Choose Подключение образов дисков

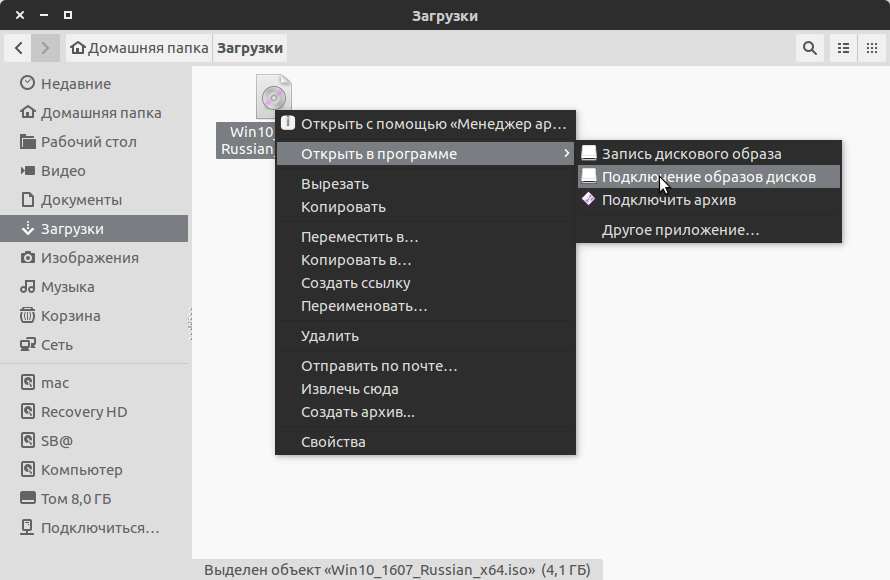point(708,177)
